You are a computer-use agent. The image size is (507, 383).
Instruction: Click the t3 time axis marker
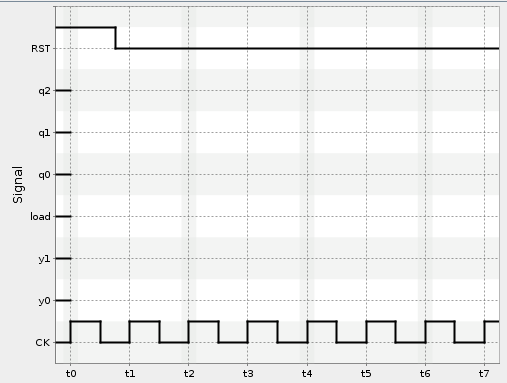[248, 374]
